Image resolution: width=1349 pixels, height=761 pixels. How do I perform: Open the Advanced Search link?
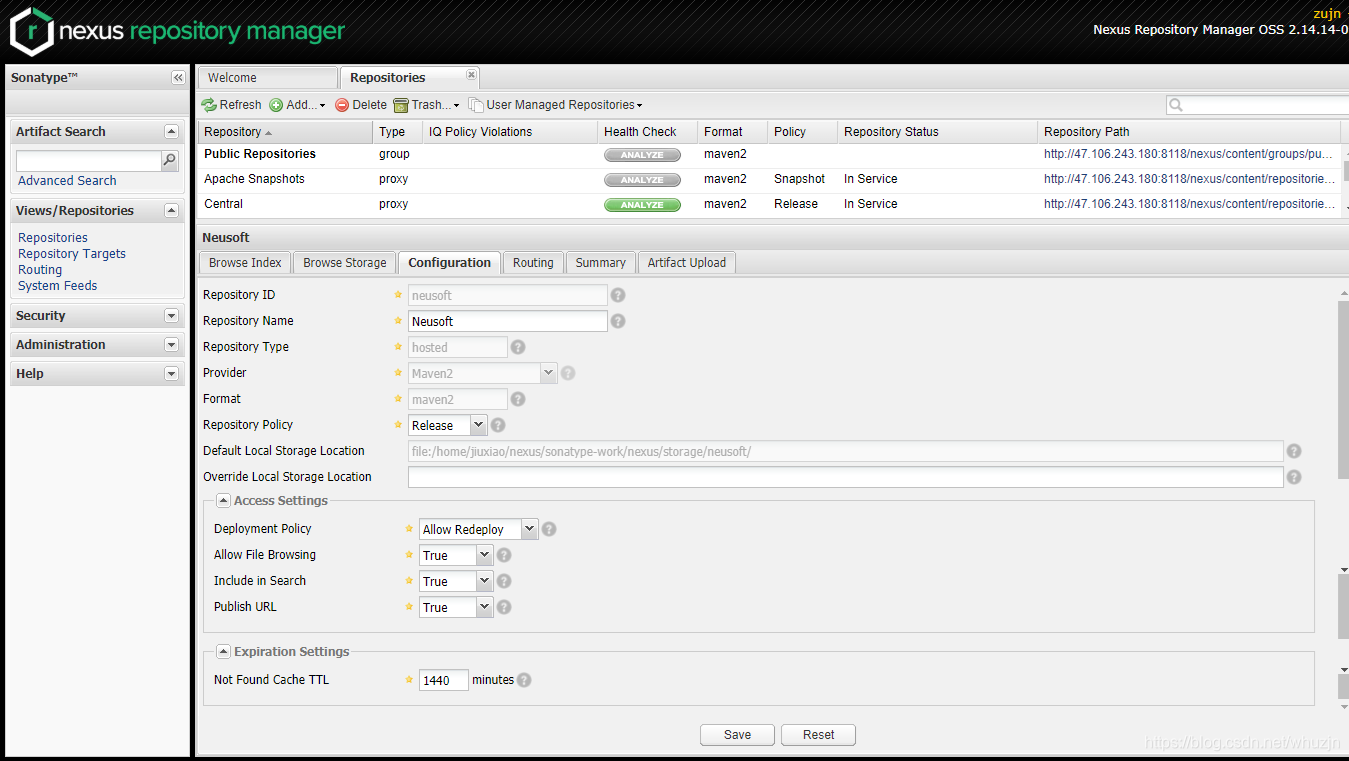click(x=67, y=181)
